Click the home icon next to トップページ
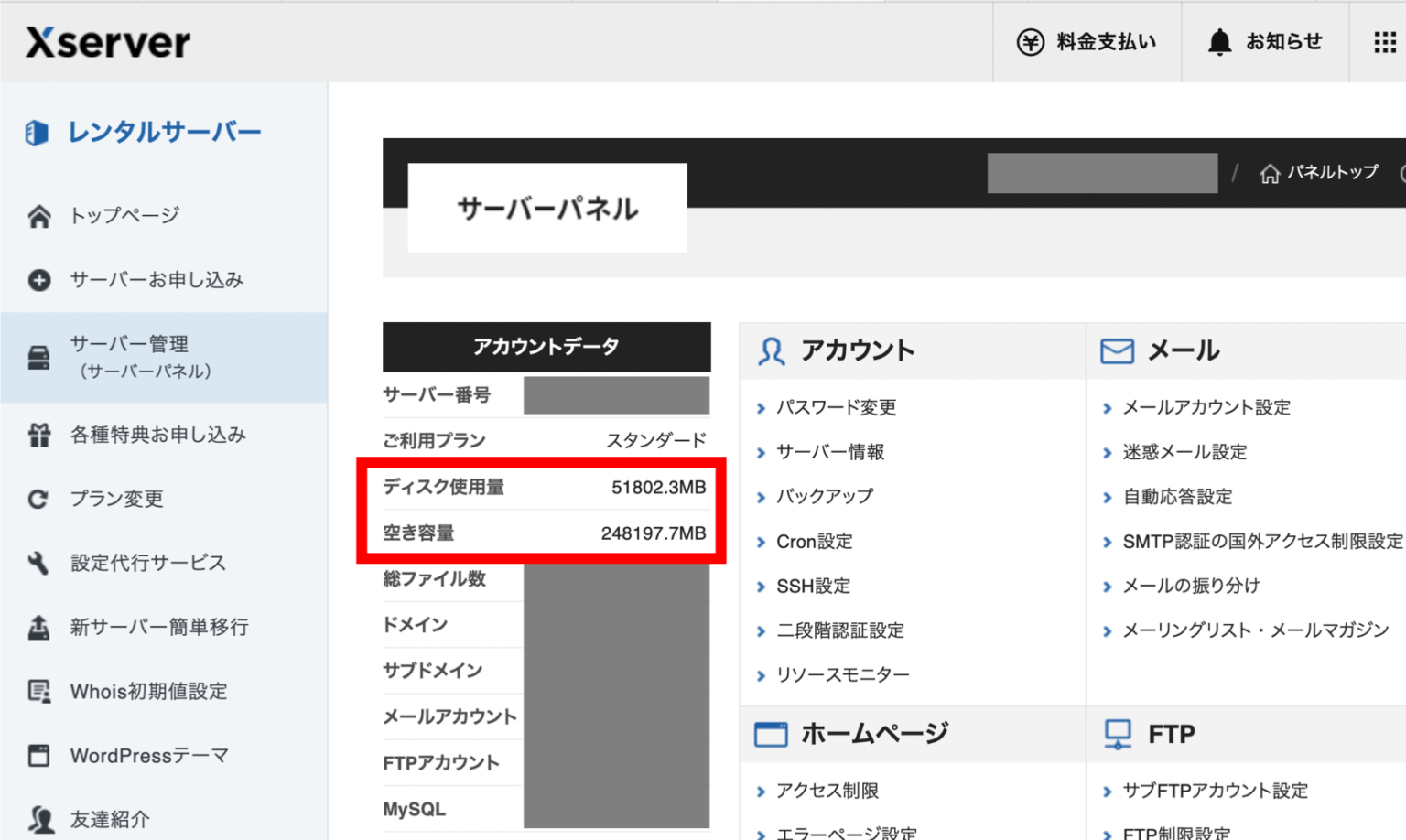The width and height of the screenshot is (1406, 840). point(38,215)
